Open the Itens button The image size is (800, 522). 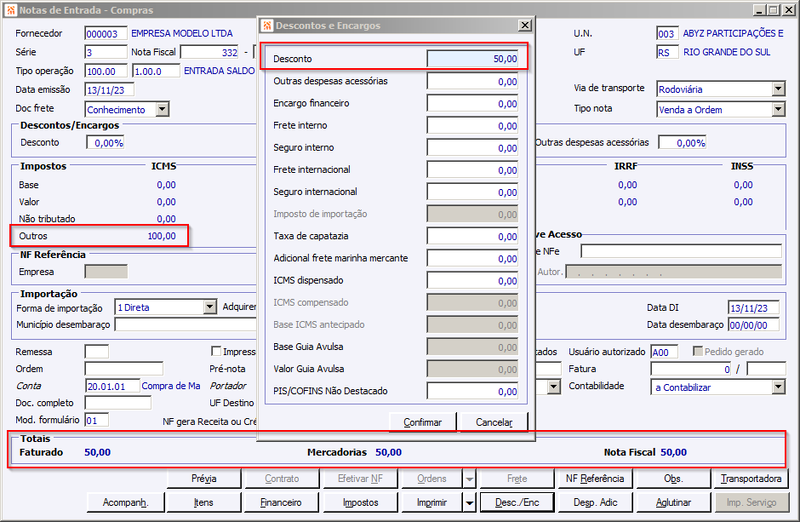coord(204,503)
